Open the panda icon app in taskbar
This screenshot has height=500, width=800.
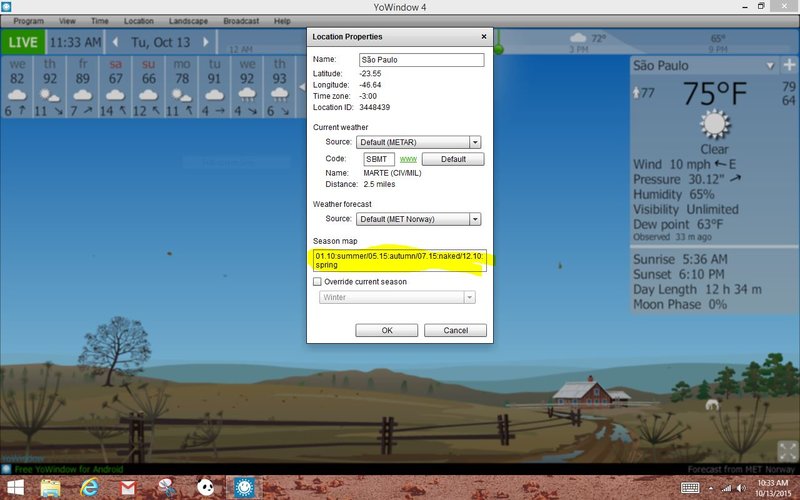[205, 488]
